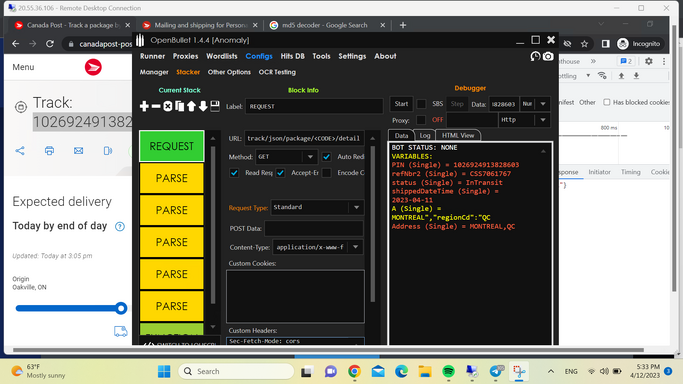The height and width of the screenshot is (384, 683).
Task: Click Canada Post email envelope icon
Action: [x=78, y=151]
